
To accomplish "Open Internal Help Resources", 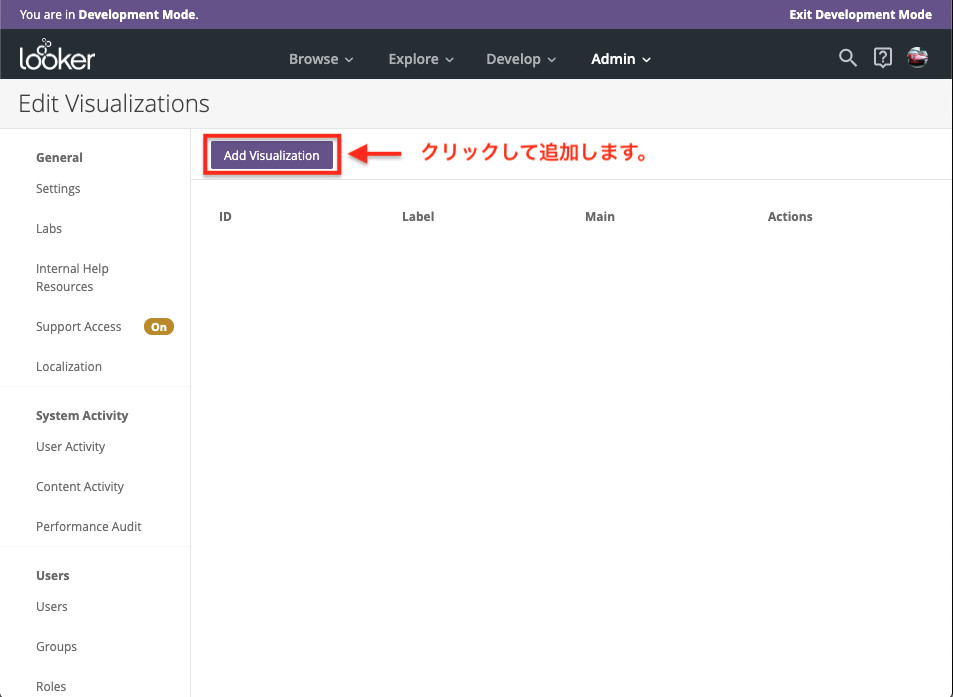I will click(72, 277).
